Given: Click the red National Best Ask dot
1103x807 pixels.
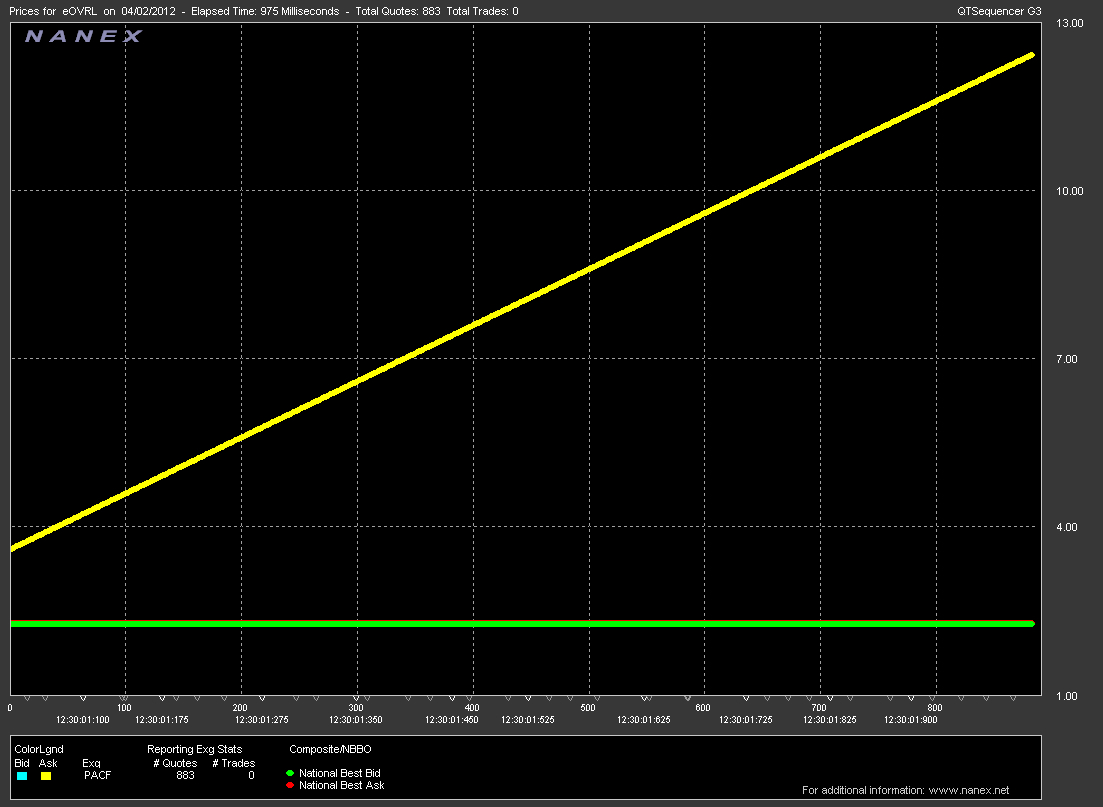Looking at the screenshot, I should 290,786.
